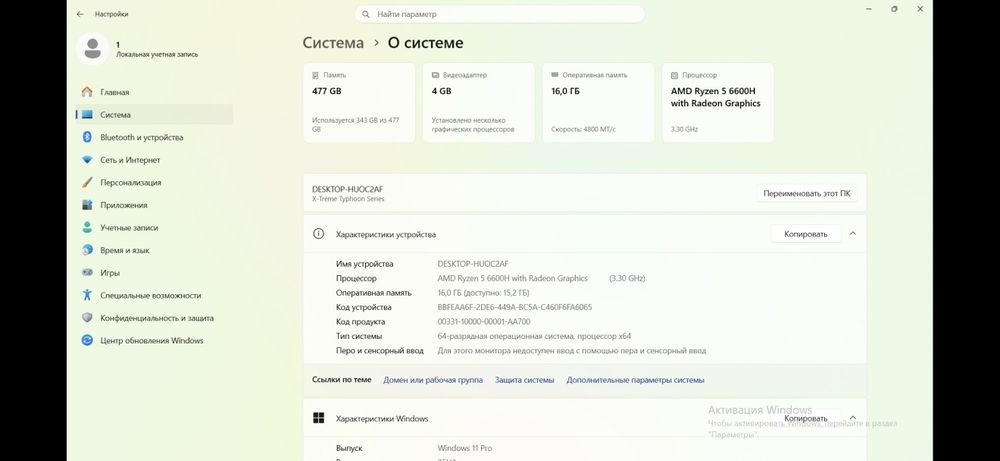This screenshot has height=461, width=1000.
Task: Open the Защита системы link
Action: pyautogui.click(x=524, y=380)
